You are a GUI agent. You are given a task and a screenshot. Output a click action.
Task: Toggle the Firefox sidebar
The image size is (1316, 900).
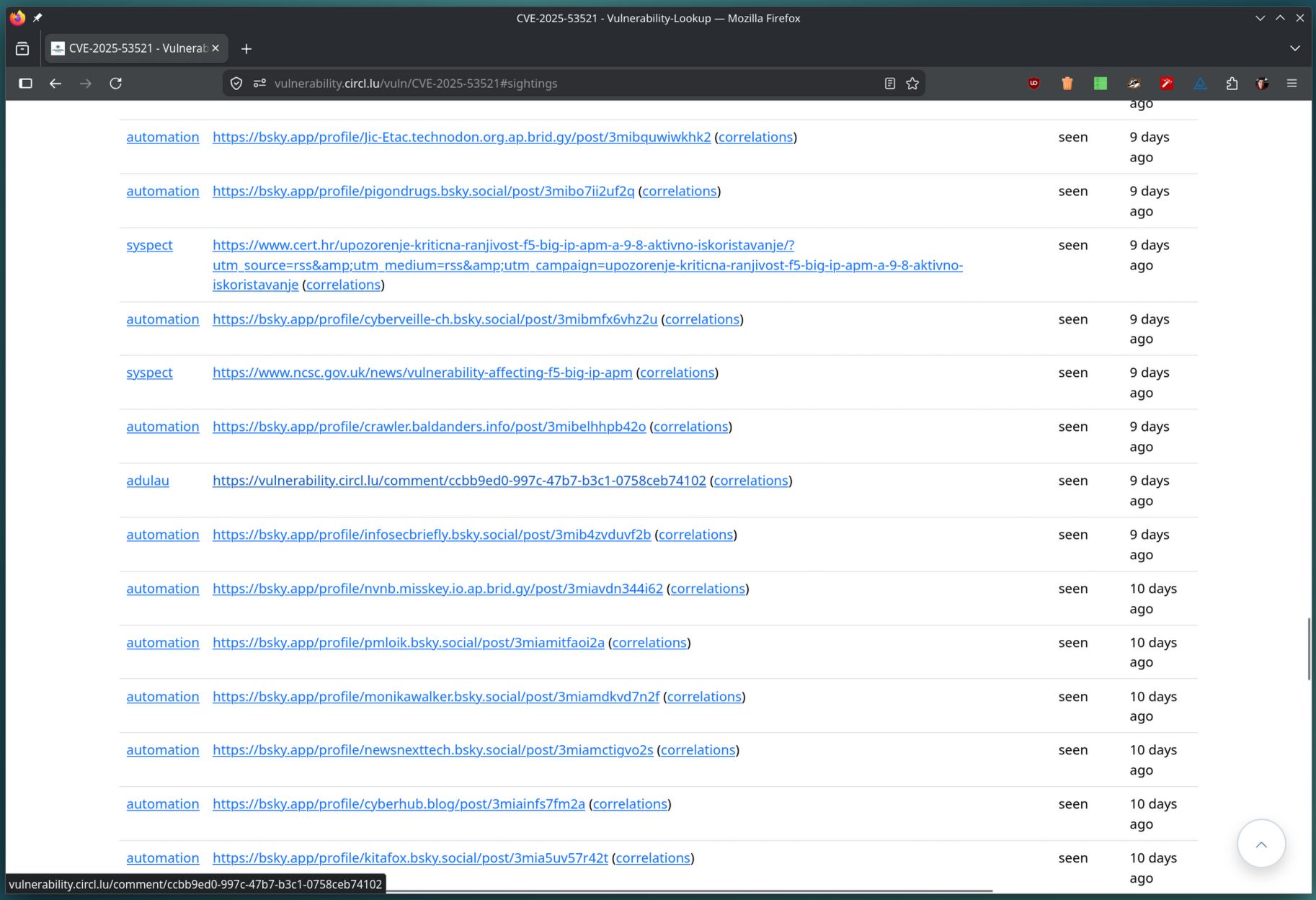tap(25, 84)
